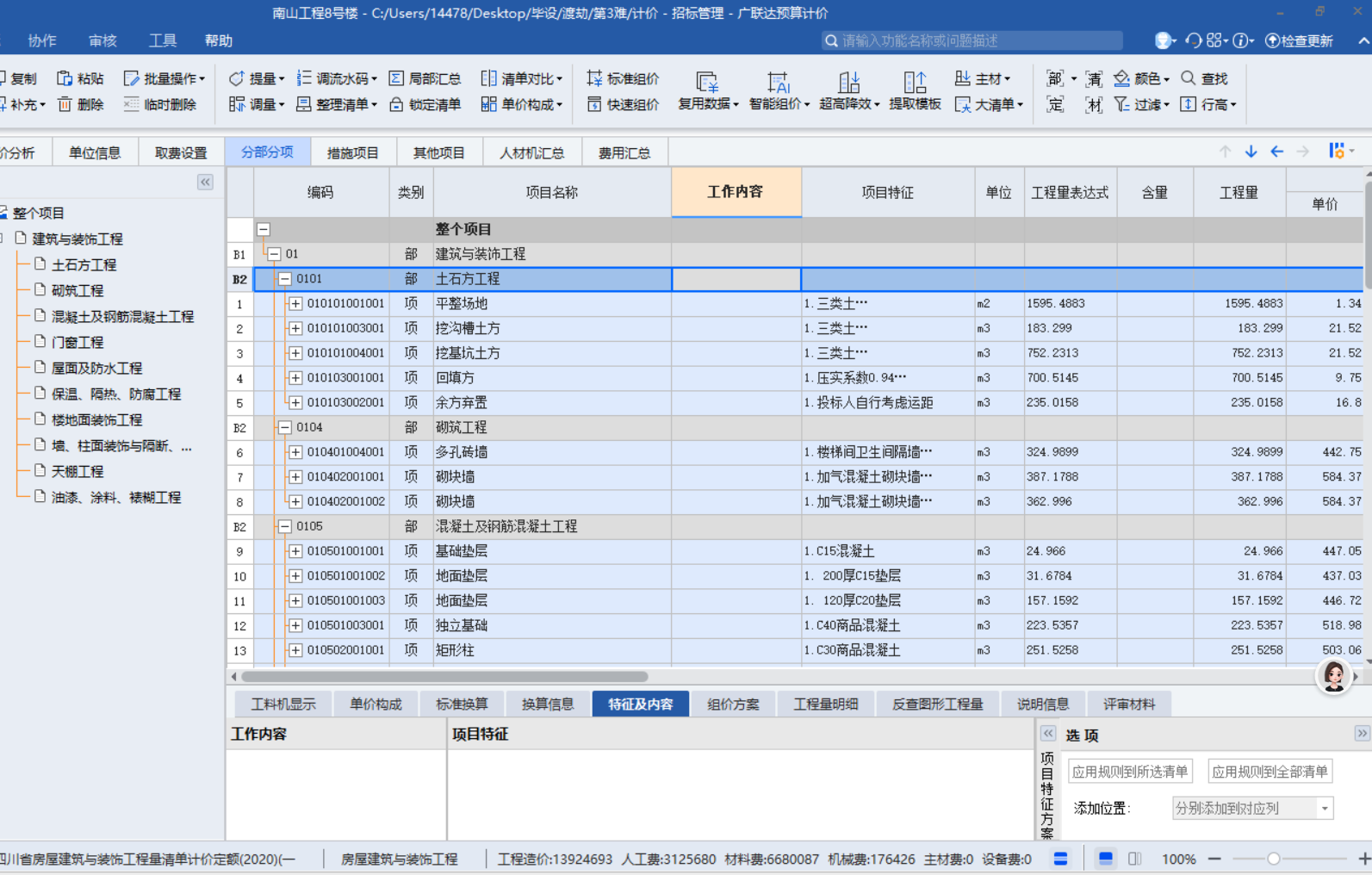Click the 清 toolbar icon
The image size is (1372, 875).
pos(1094,78)
